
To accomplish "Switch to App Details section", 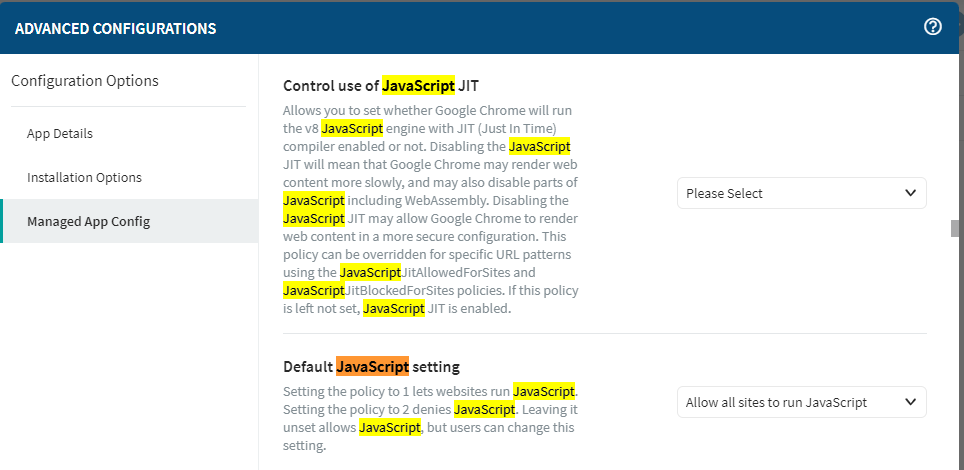I will [x=60, y=133].
